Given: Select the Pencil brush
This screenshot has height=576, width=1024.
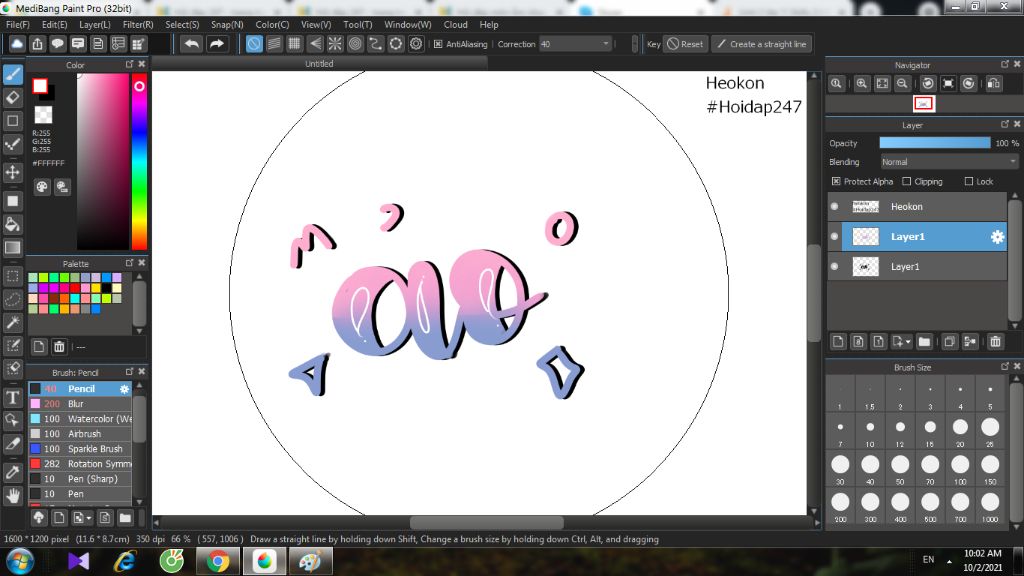Looking at the screenshot, I should point(80,389).
